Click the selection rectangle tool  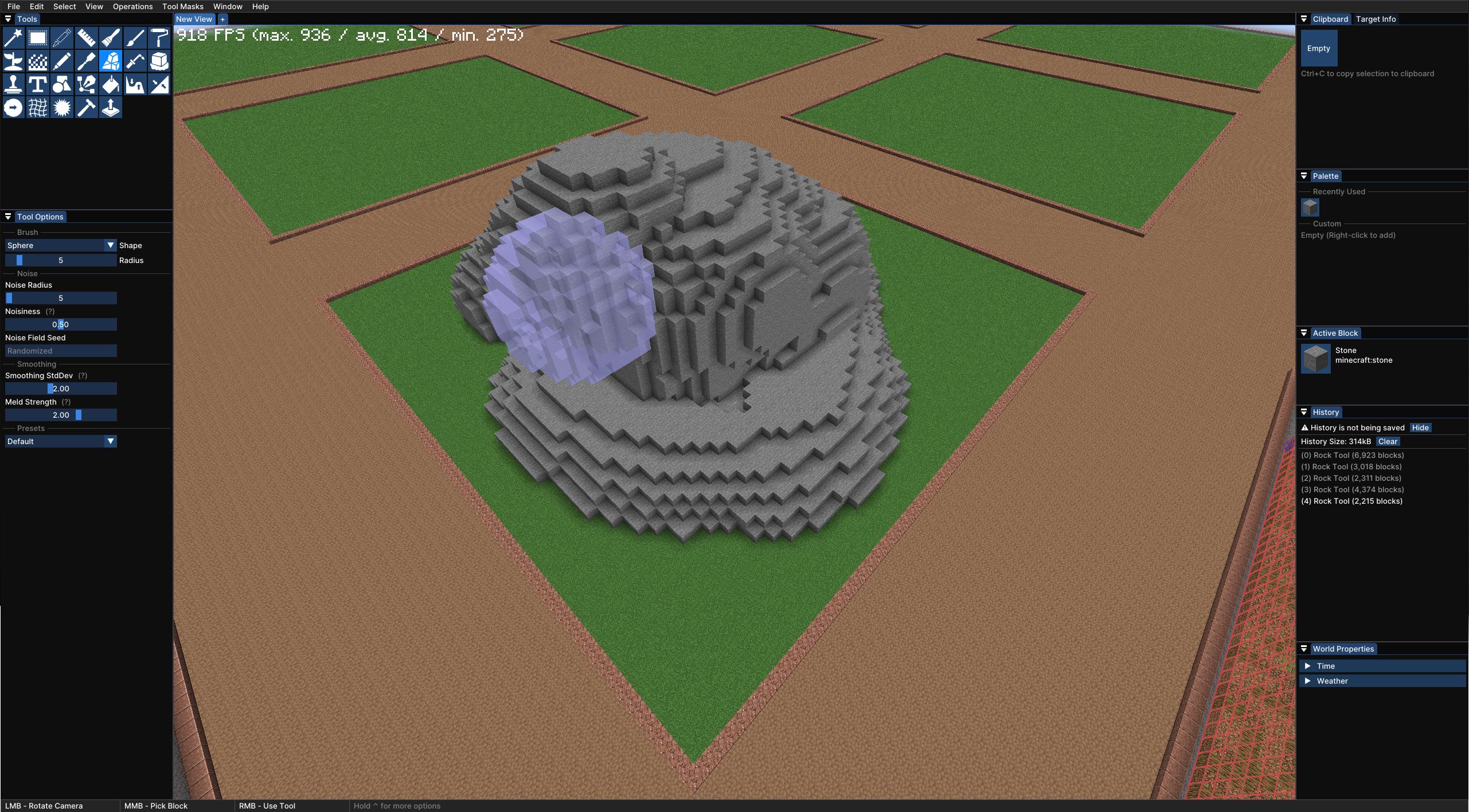coord(37,37)
